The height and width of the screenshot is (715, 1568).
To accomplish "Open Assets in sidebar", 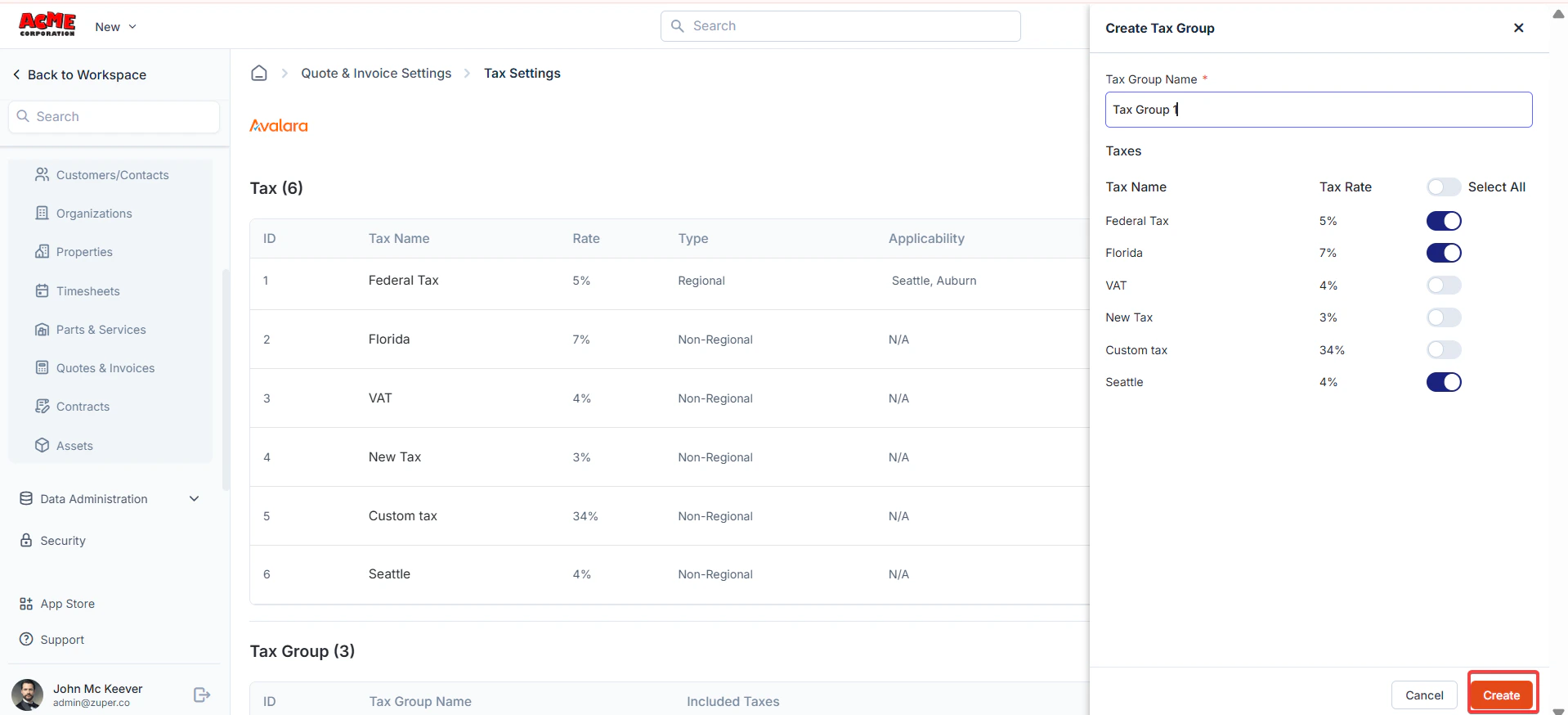I will pos(74,446).
